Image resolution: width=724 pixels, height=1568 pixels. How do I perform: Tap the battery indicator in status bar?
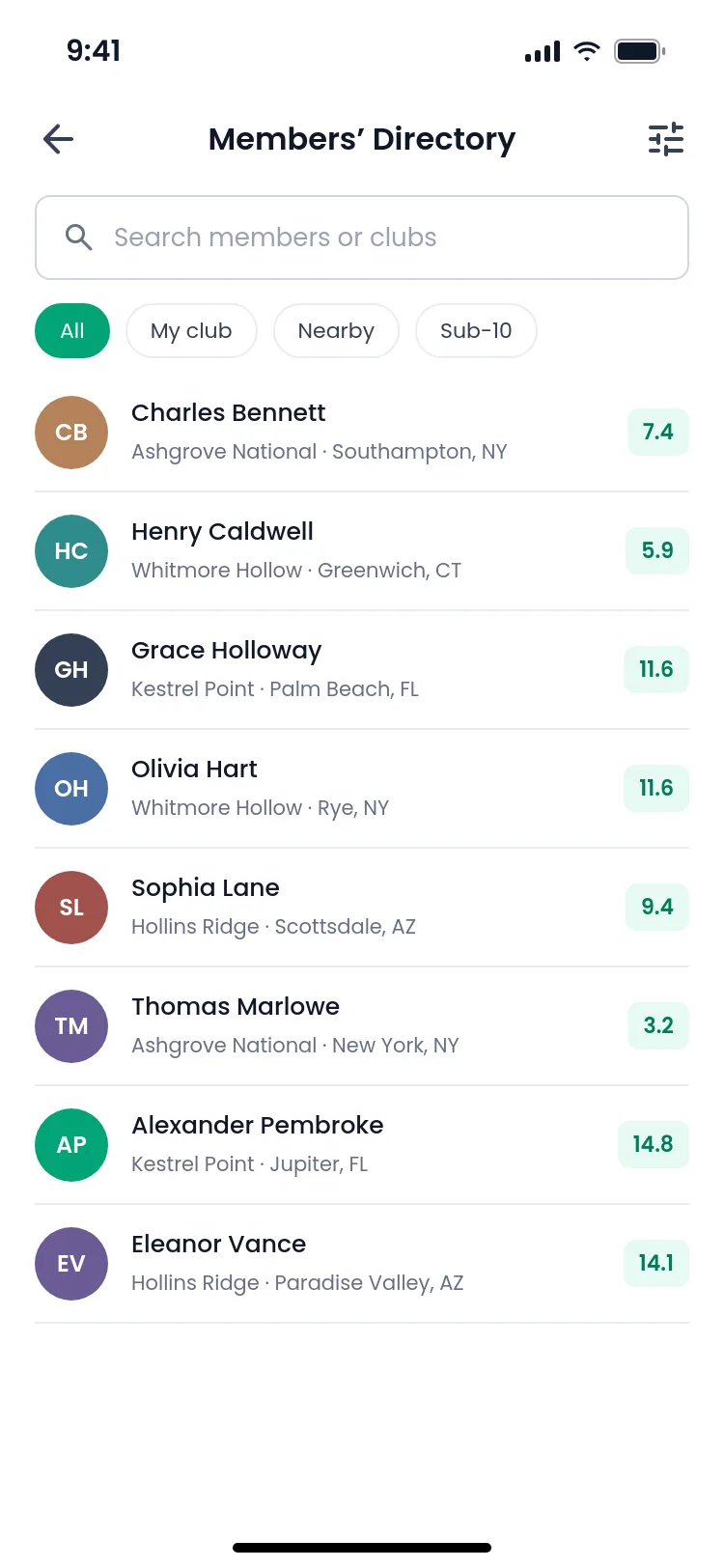[640, 51]
